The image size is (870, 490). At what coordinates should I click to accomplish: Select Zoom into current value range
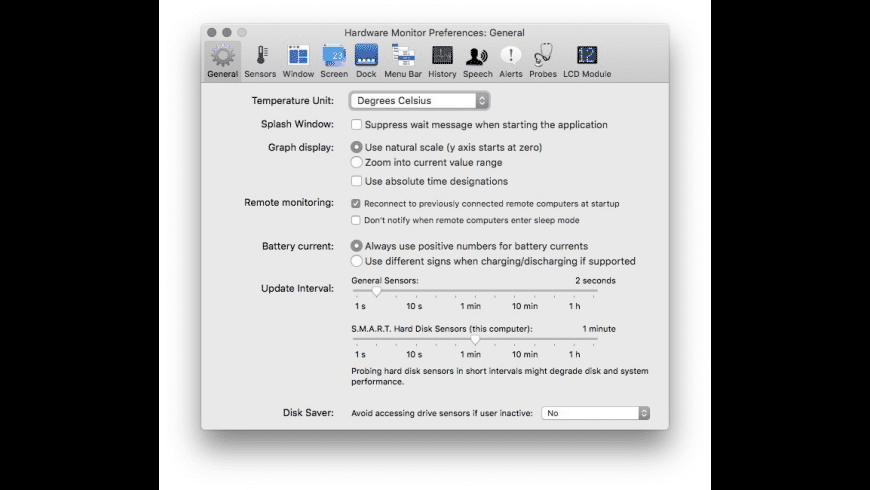pyautogui.click(x=356, y=162)
